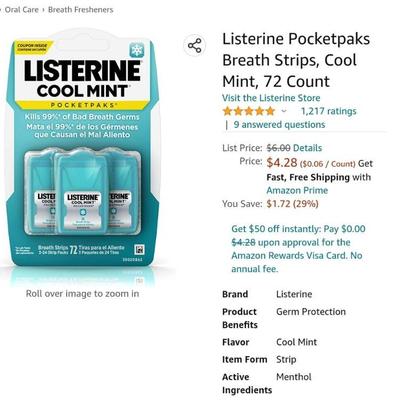The width and height of the screenshot is (400, 400).
Task: Click the Amazon Prime link
Action: [x=297, y=190]
